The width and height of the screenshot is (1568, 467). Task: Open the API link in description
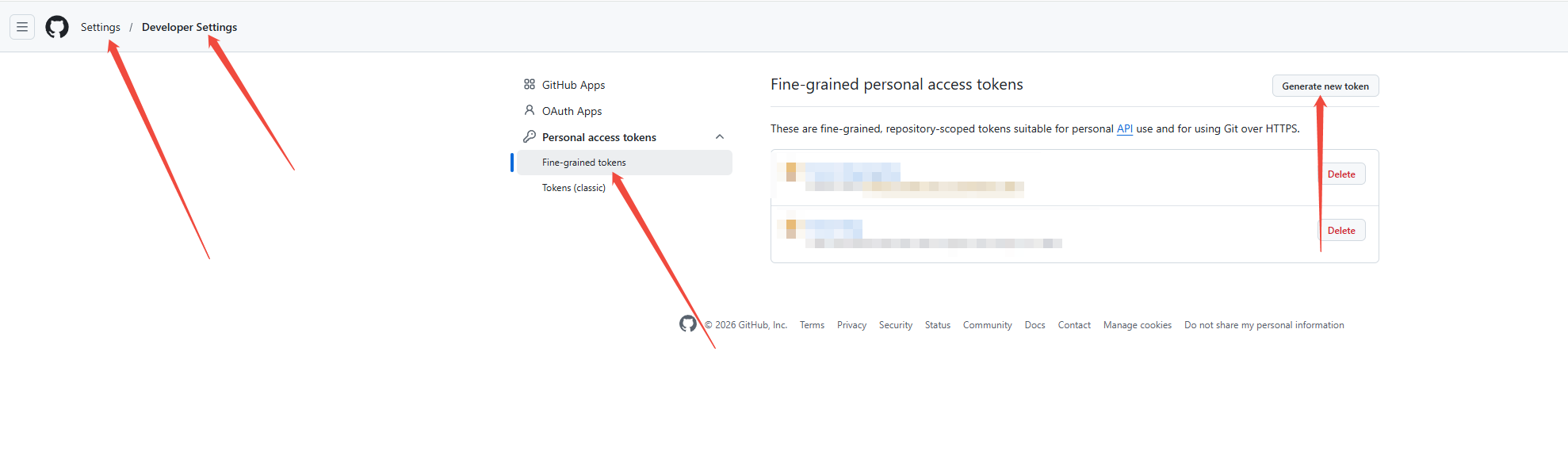tap(1124, 128)
